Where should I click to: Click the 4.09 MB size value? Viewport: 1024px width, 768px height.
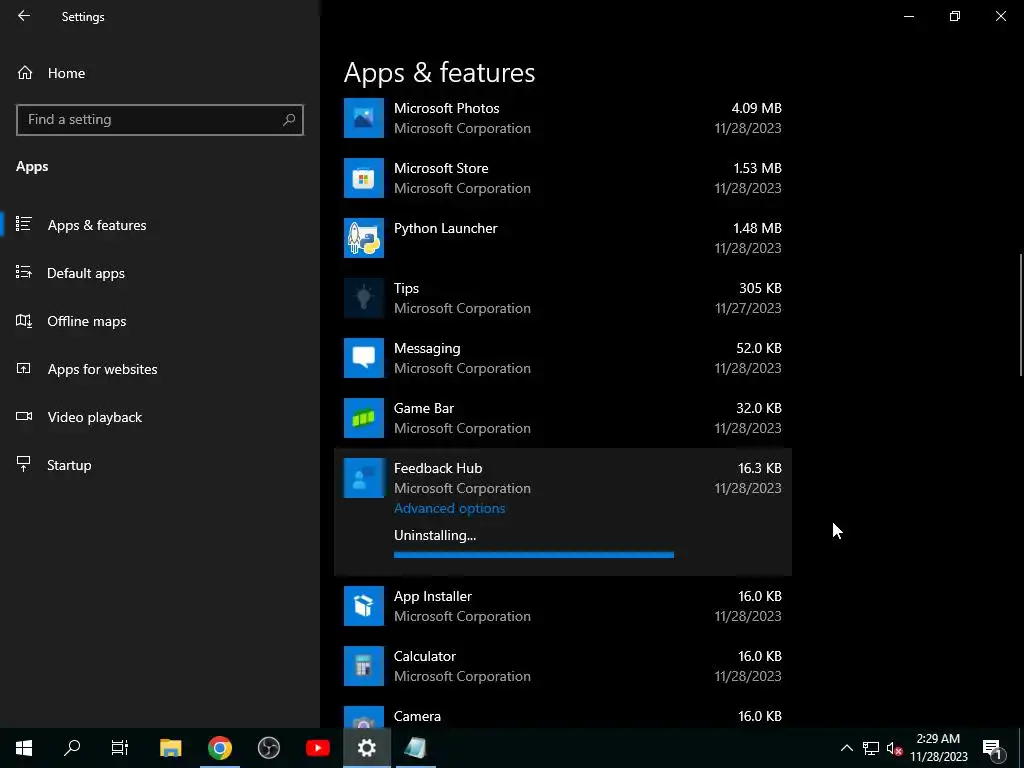(756, 108)
